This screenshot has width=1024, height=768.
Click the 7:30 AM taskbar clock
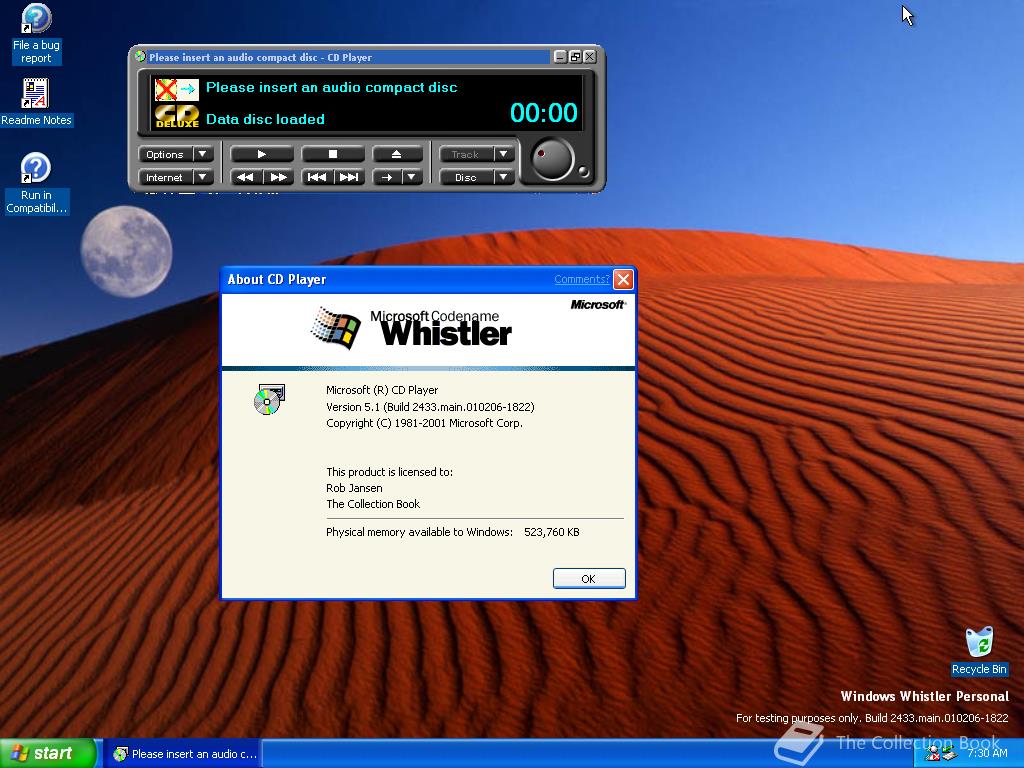coord(987,754)
